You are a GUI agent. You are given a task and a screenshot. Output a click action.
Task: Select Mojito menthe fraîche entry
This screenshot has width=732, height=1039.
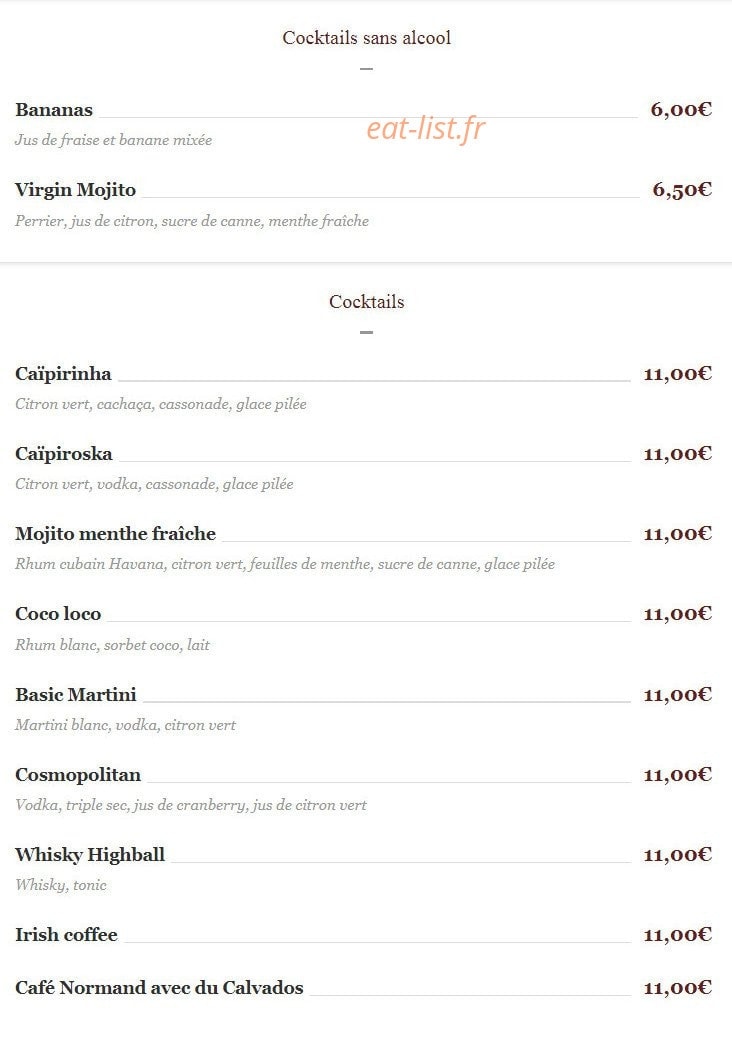(115, 534)
